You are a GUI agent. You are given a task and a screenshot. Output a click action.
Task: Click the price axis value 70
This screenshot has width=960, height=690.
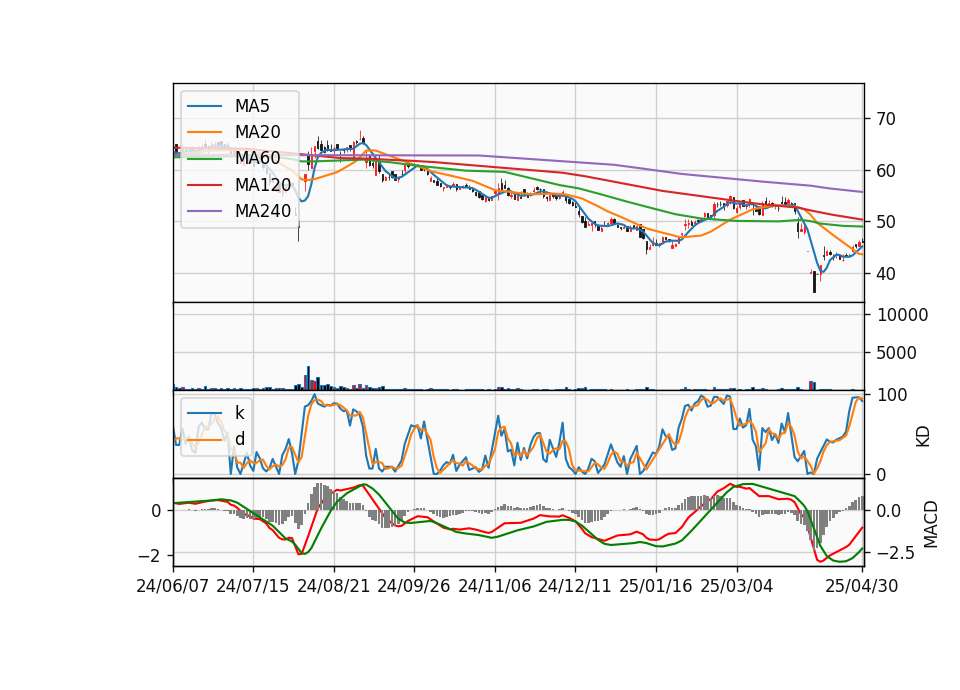(885, 119)
